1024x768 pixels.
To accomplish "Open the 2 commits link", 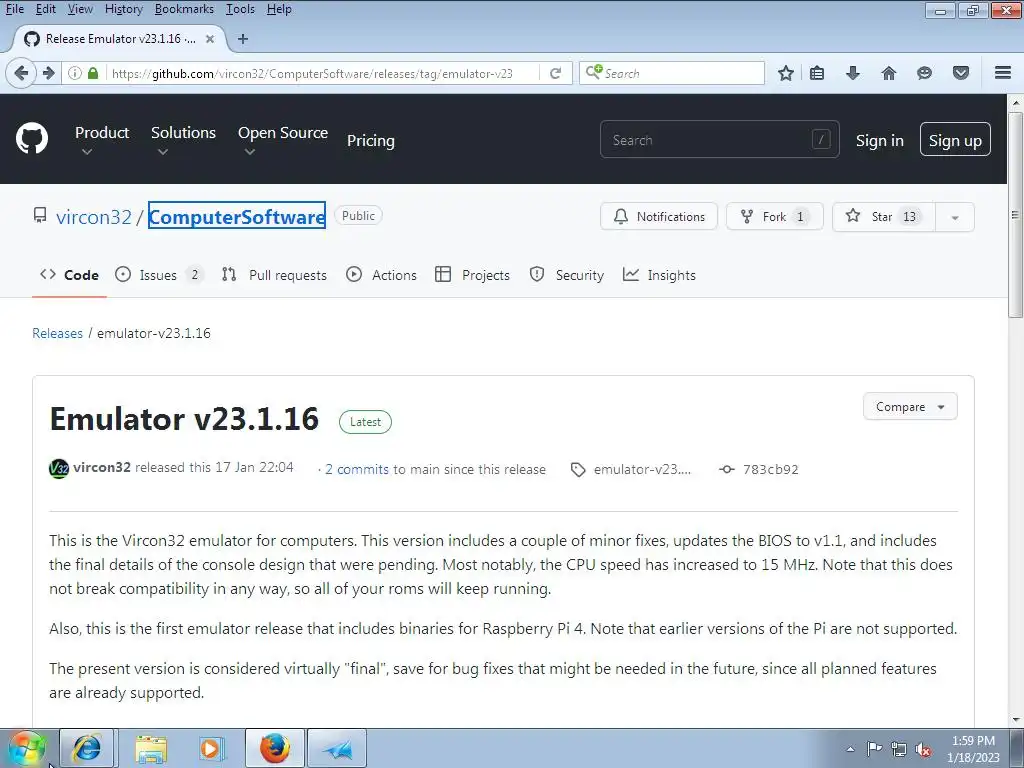I will coord(357,469).
